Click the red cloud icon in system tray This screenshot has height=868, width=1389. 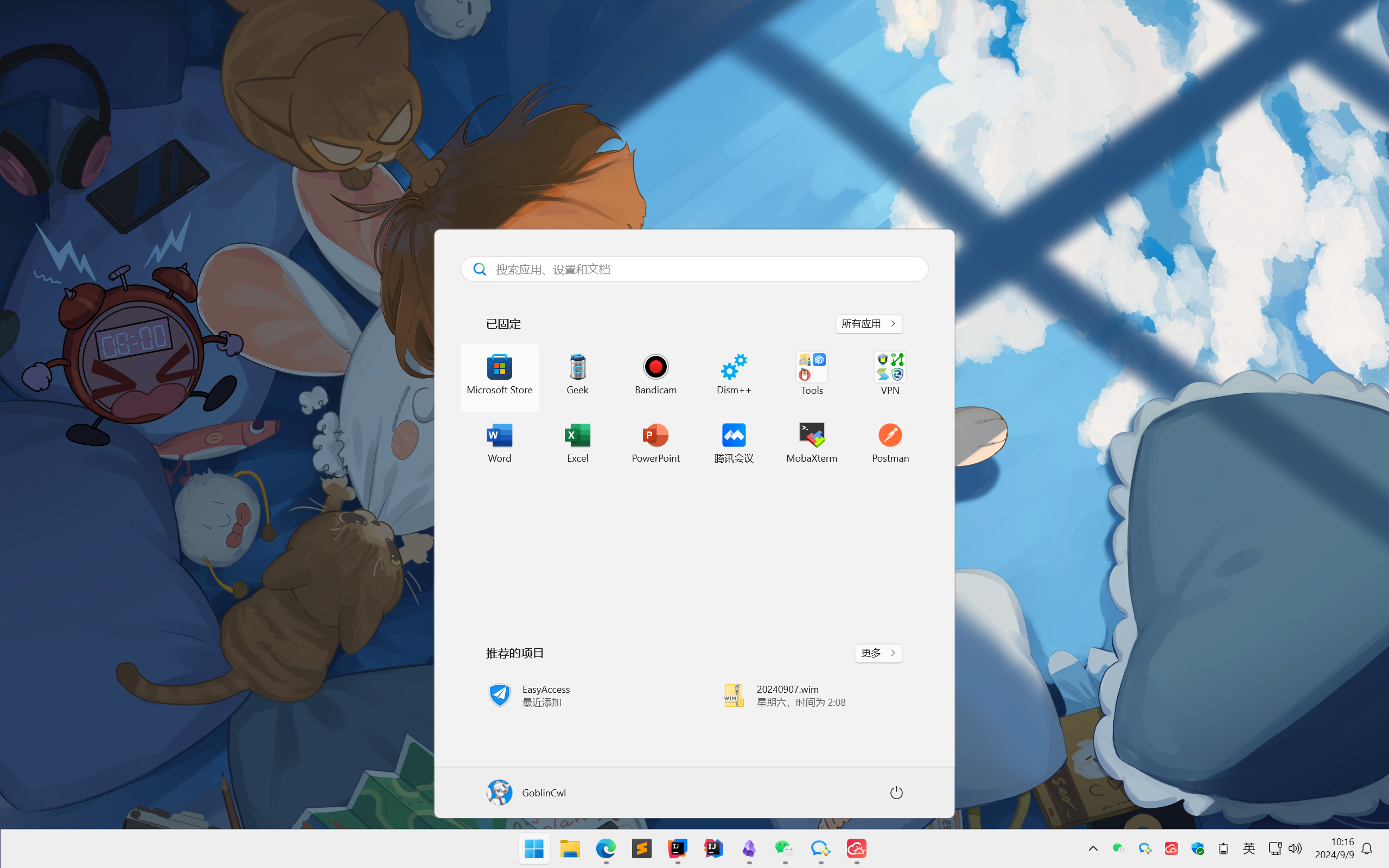click(1171, 848)
